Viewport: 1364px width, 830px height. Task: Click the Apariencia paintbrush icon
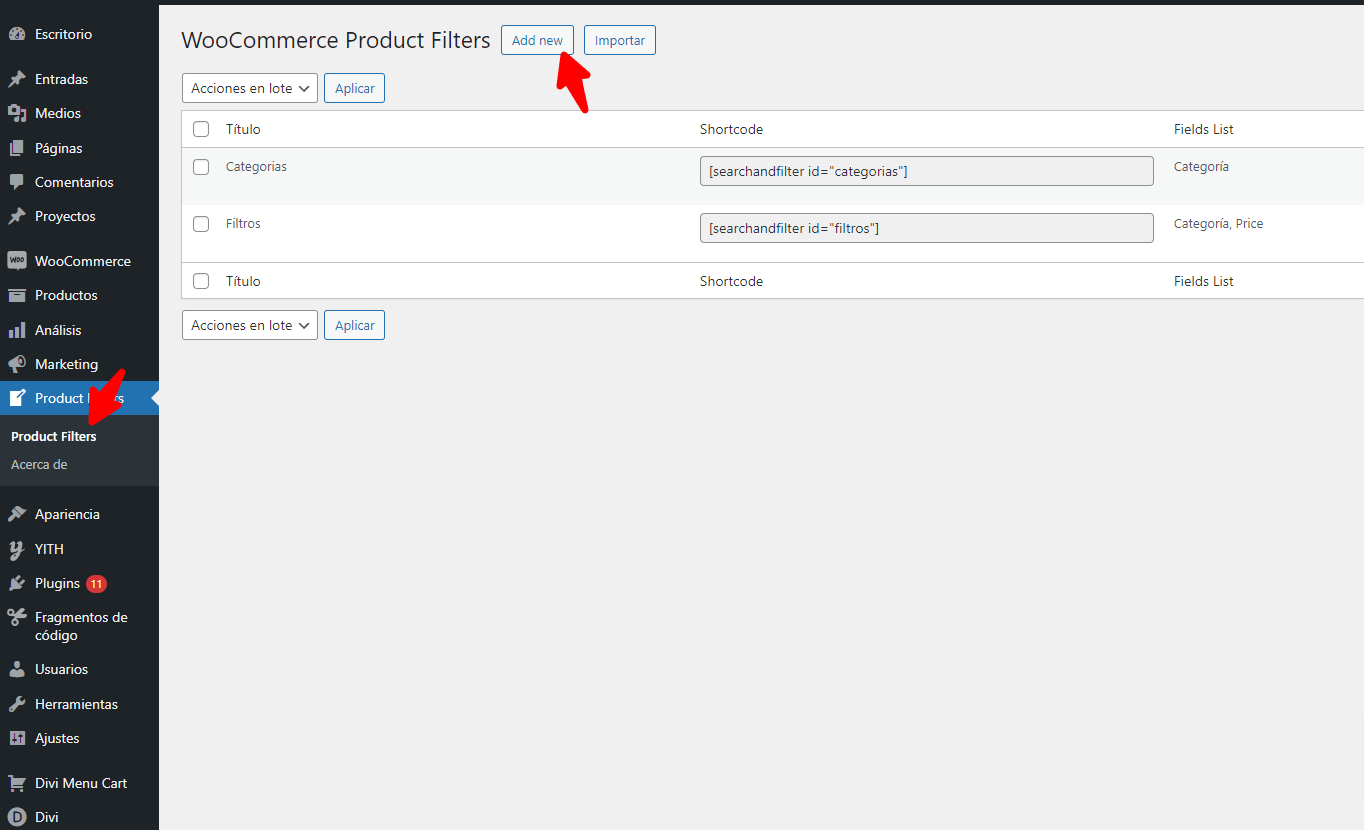[x=17, y=514]
